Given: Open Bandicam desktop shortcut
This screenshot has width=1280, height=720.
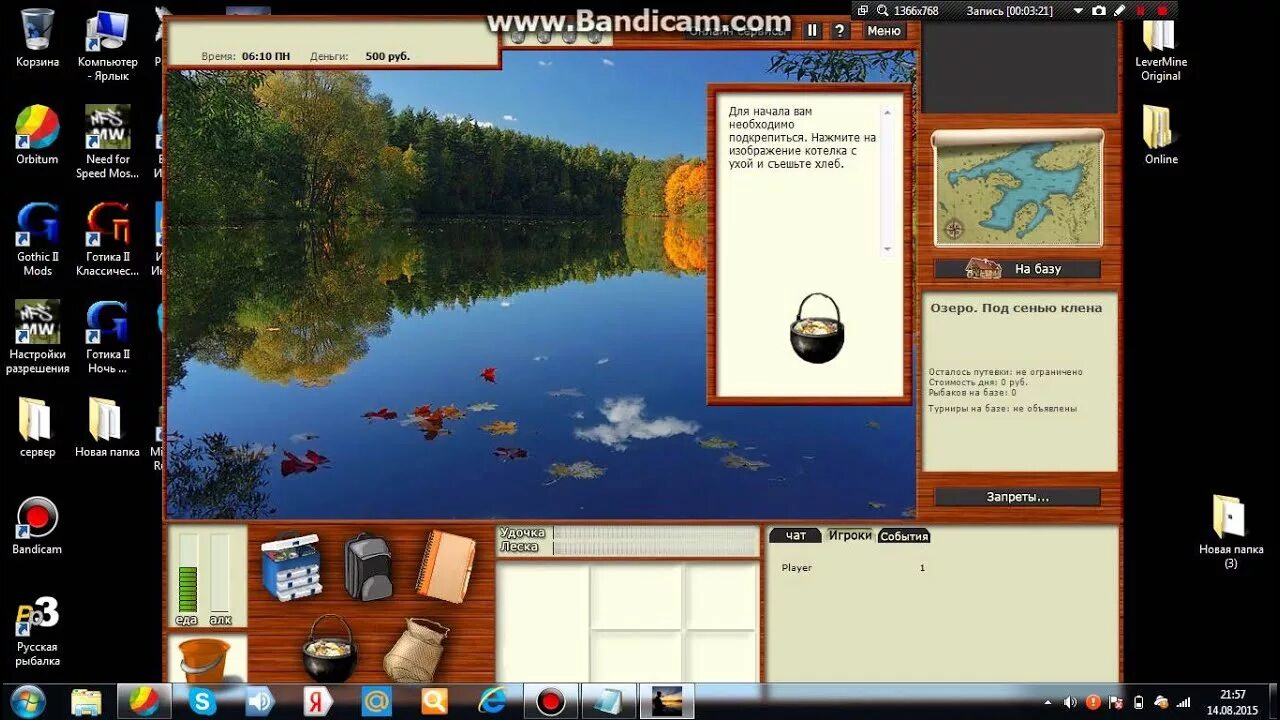Looking at the screenshot, I should coord(37,525).
